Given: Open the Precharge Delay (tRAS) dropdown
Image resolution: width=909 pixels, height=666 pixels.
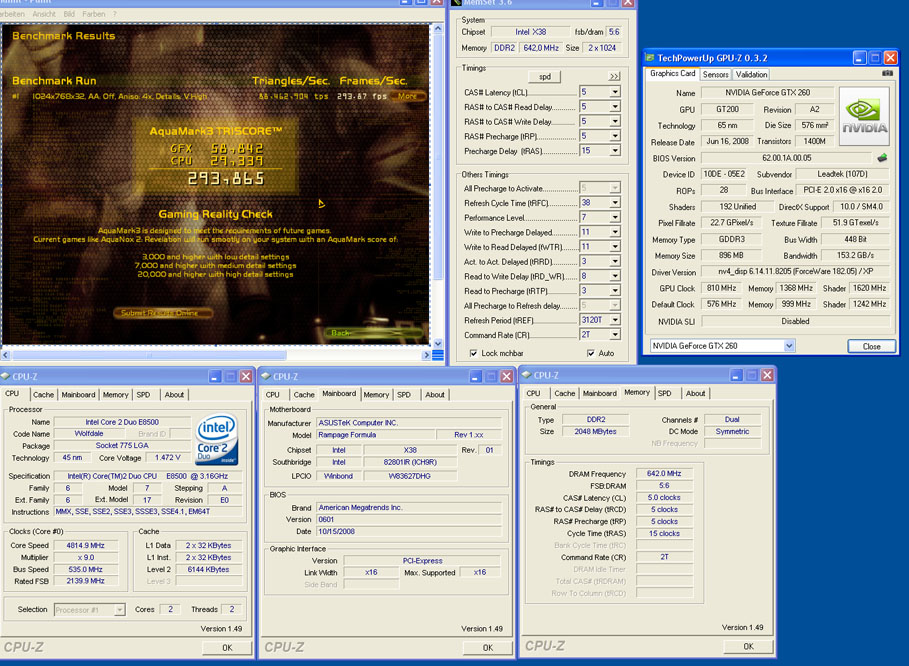Looking at the screenshot, I should tap(615, 151).
